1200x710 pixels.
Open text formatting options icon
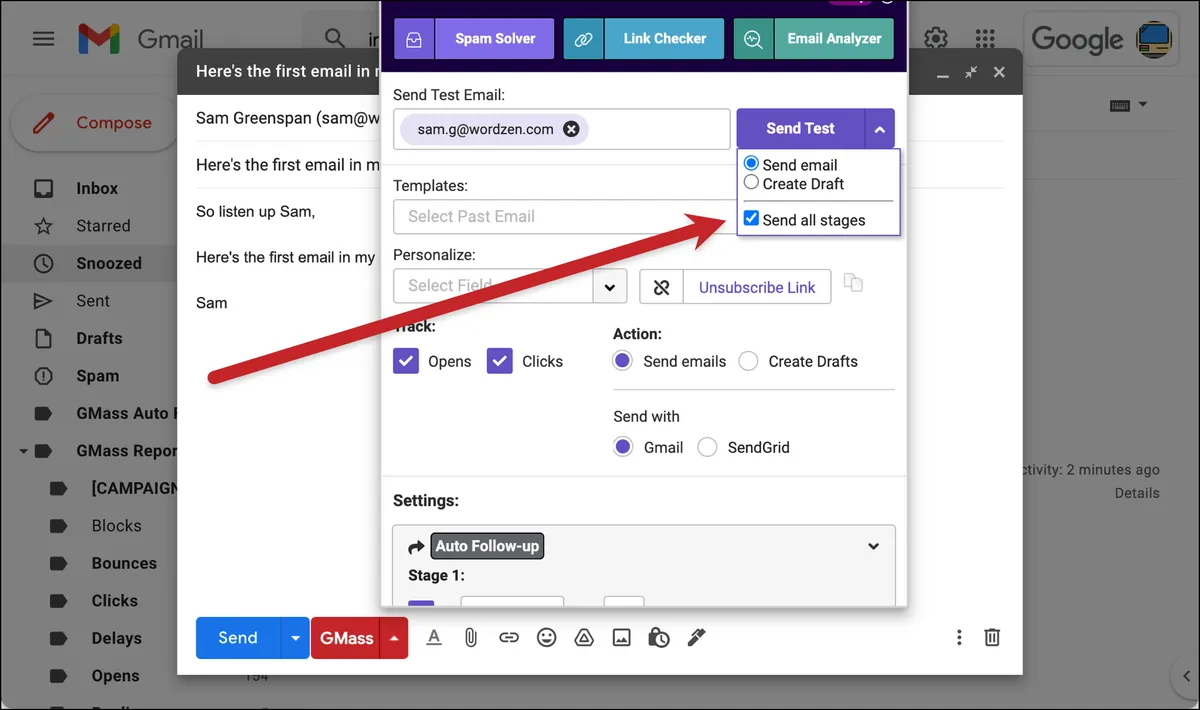click(434, 637)
